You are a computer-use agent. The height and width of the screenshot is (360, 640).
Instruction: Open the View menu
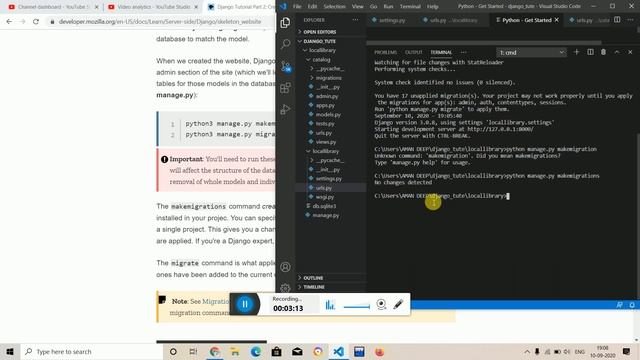coord(358,7)
